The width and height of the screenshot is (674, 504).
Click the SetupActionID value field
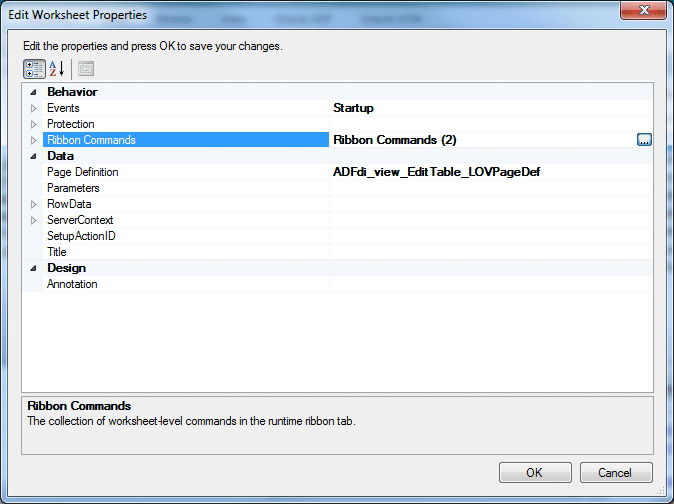[x=491, y=236]
